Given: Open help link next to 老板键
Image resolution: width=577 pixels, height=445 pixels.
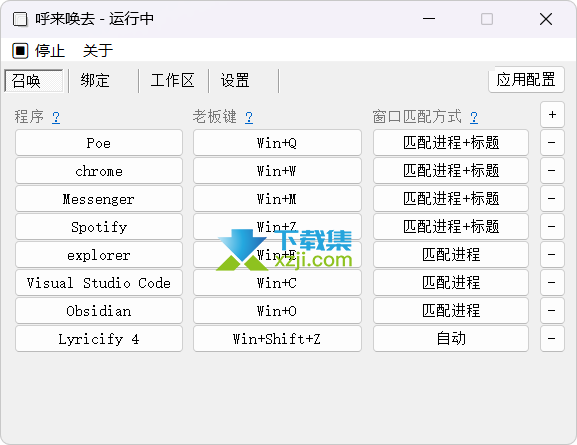Looking at the screenshot, I should coord(249,117).
